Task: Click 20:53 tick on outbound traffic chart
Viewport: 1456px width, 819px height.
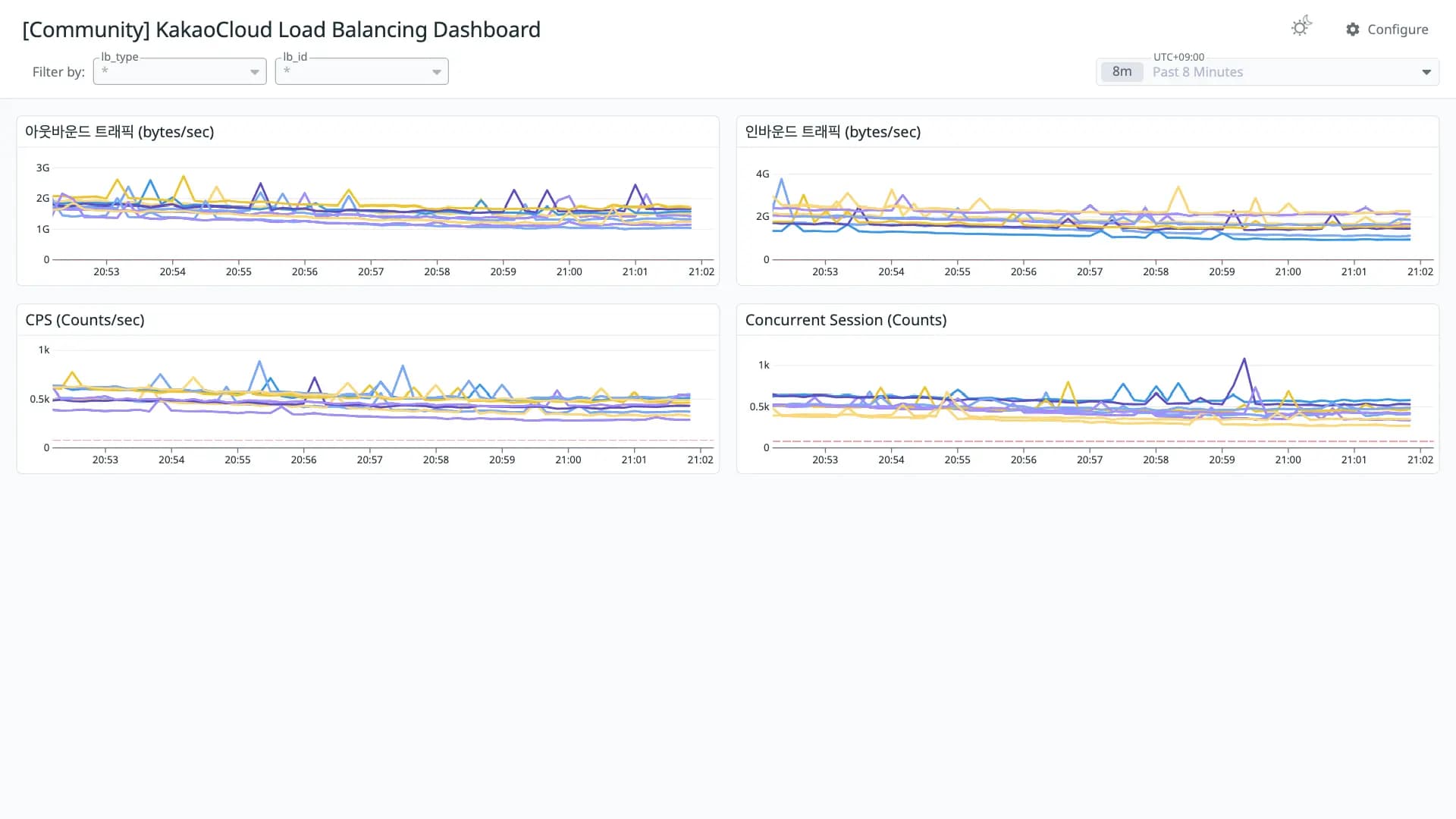Action: pyautogui.click(x=106, y=271)
